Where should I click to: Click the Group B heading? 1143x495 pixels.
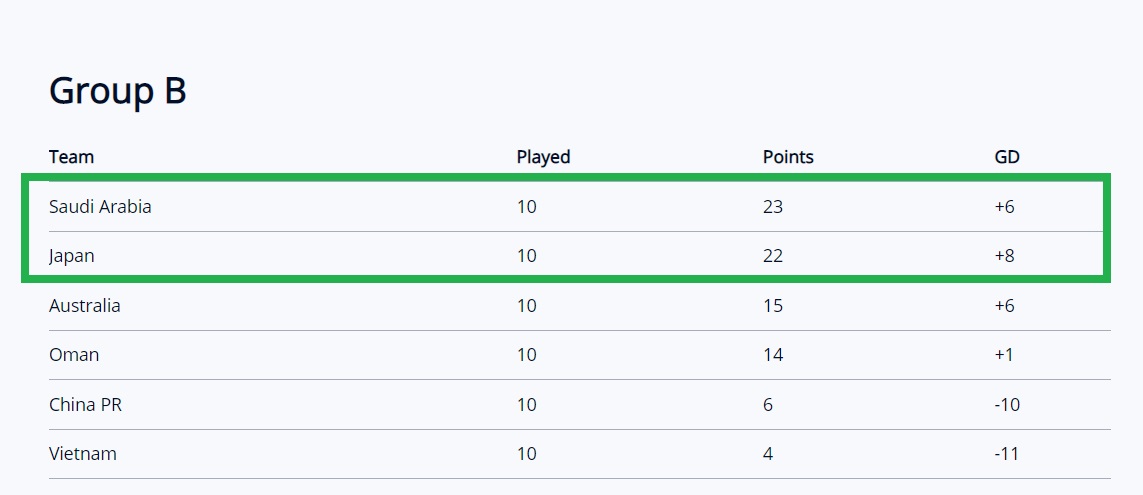click(x=117, y=91)
